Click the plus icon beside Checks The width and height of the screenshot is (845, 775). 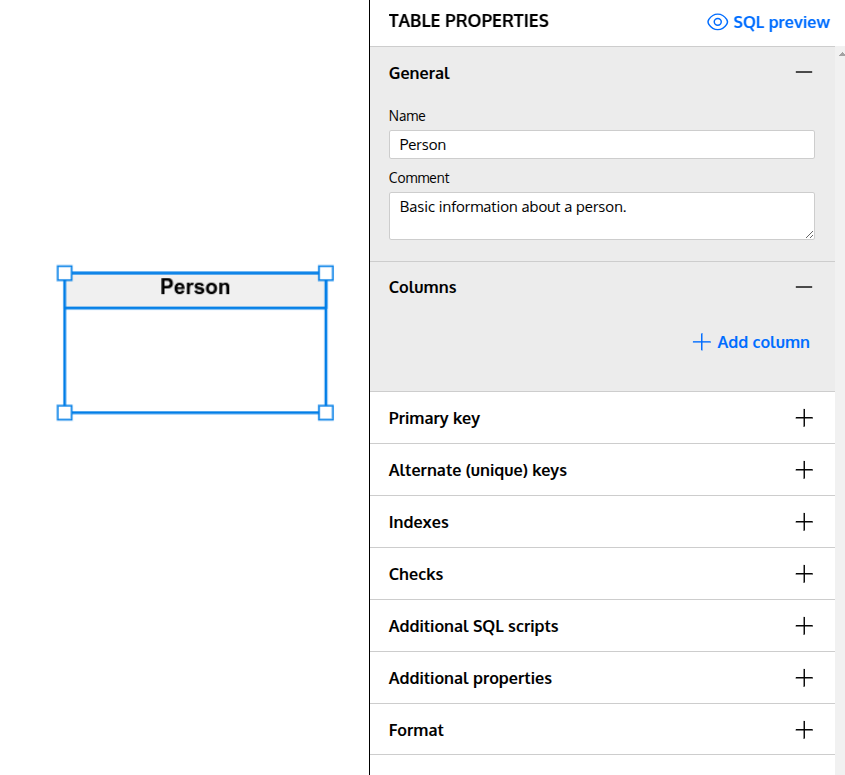click(x=804, y=574)
